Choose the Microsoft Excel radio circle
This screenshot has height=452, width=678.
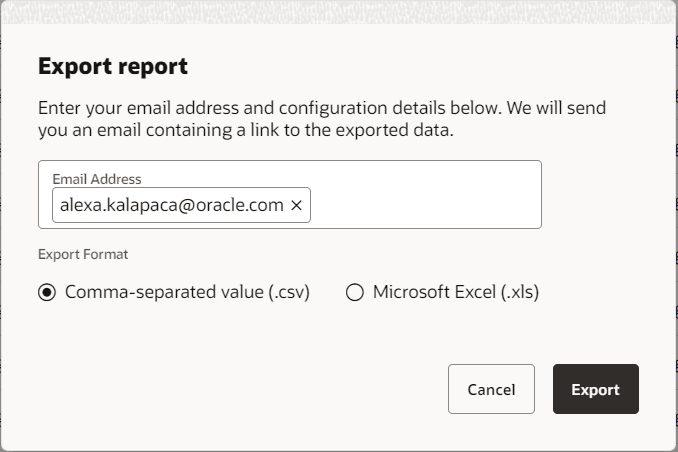click(354, 293)
